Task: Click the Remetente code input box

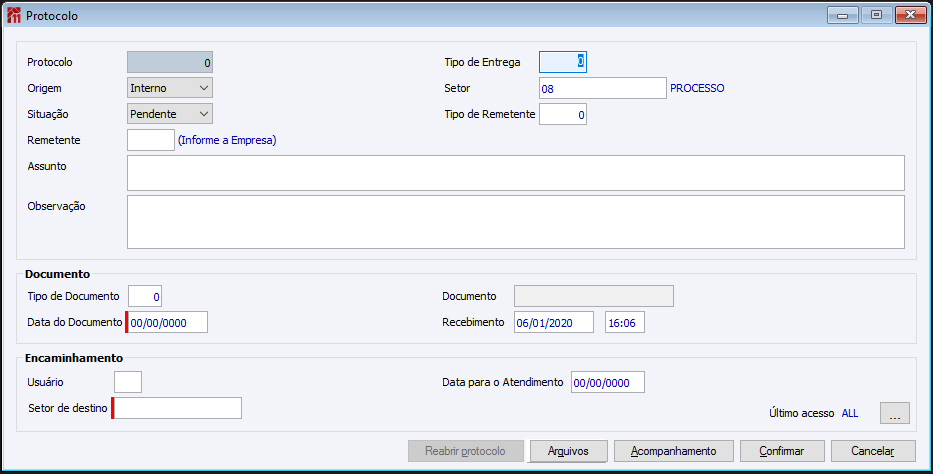Action: (x=151, y=140)
